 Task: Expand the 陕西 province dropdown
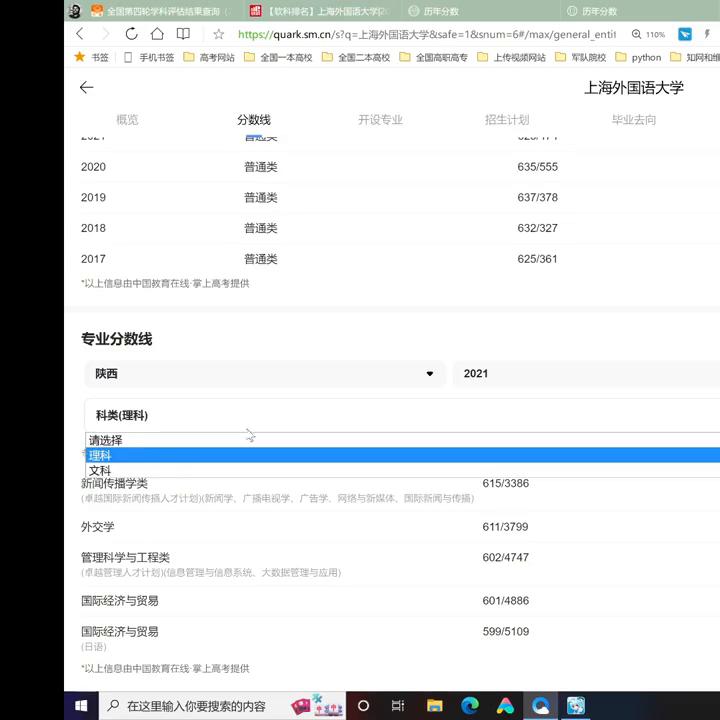265,374
